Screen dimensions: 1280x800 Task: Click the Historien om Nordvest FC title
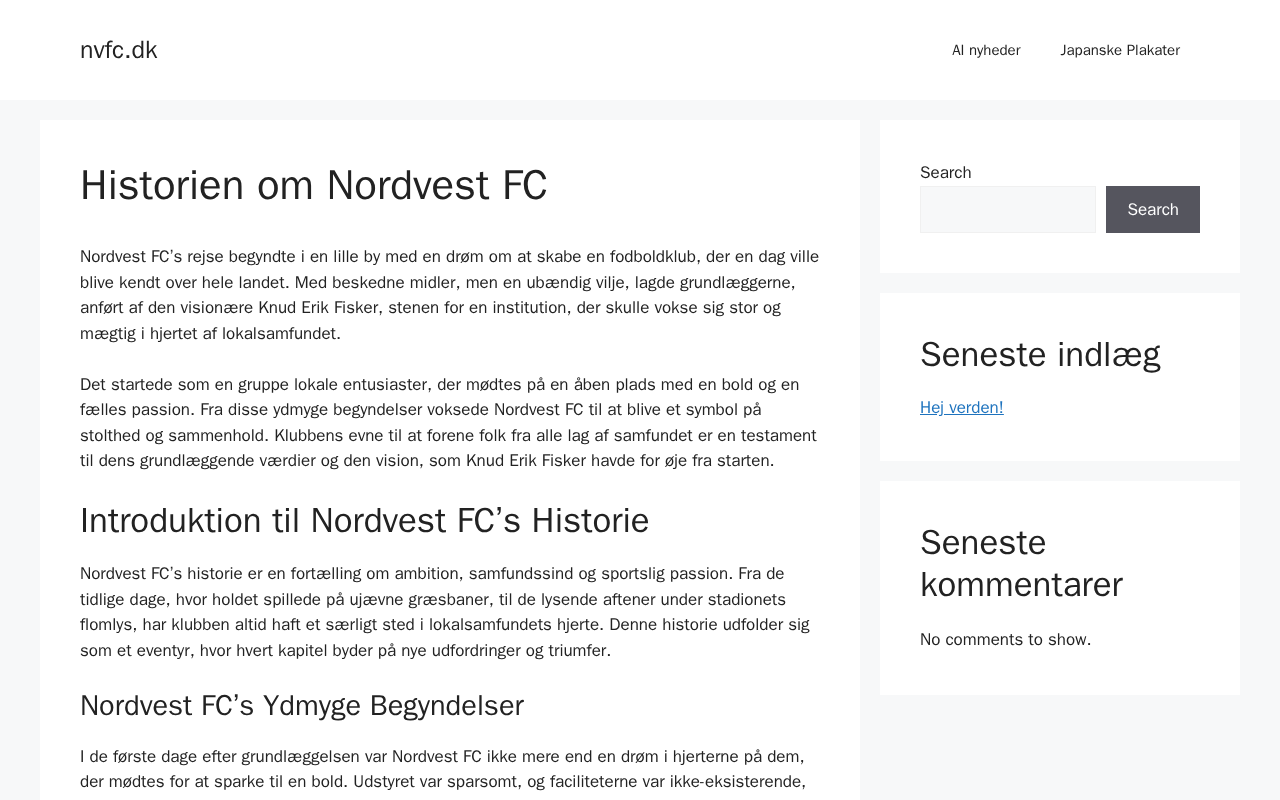pos(313,185)
